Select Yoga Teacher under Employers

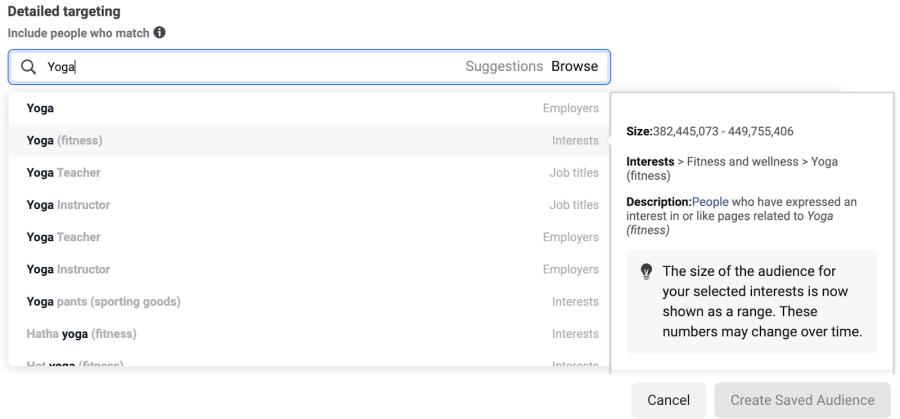[x=309, y=237]
